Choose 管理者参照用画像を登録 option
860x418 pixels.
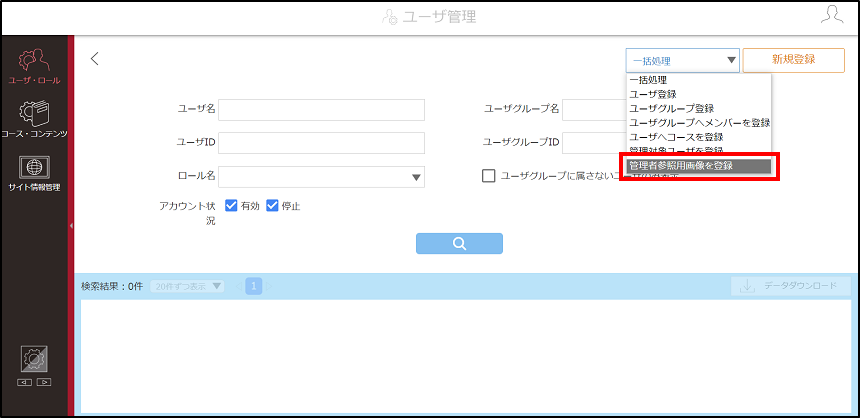pos(699,166)
